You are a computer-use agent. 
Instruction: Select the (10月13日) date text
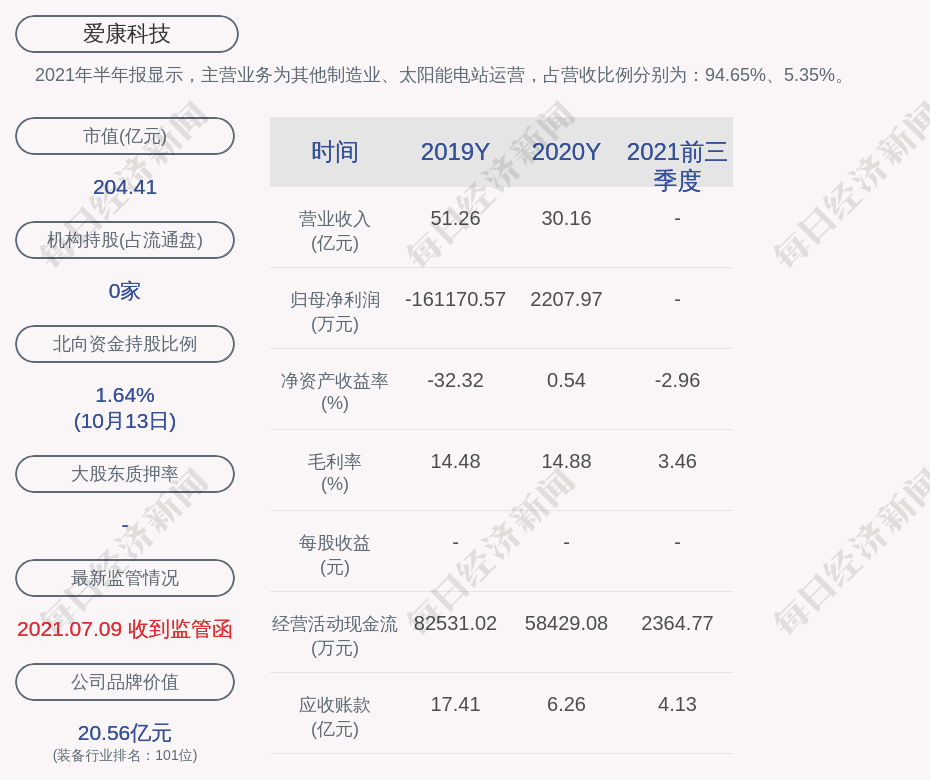125,421
